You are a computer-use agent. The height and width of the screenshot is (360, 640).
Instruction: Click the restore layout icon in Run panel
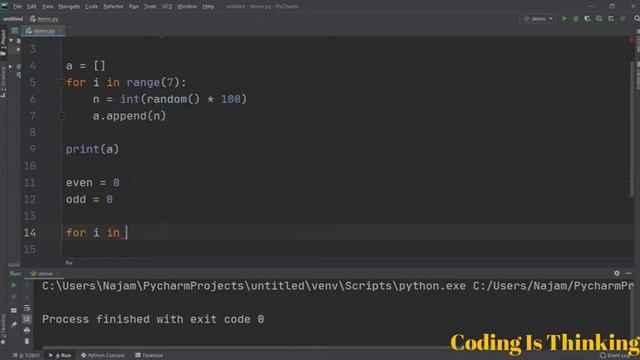pyautogui.click(x=13, y=311)
